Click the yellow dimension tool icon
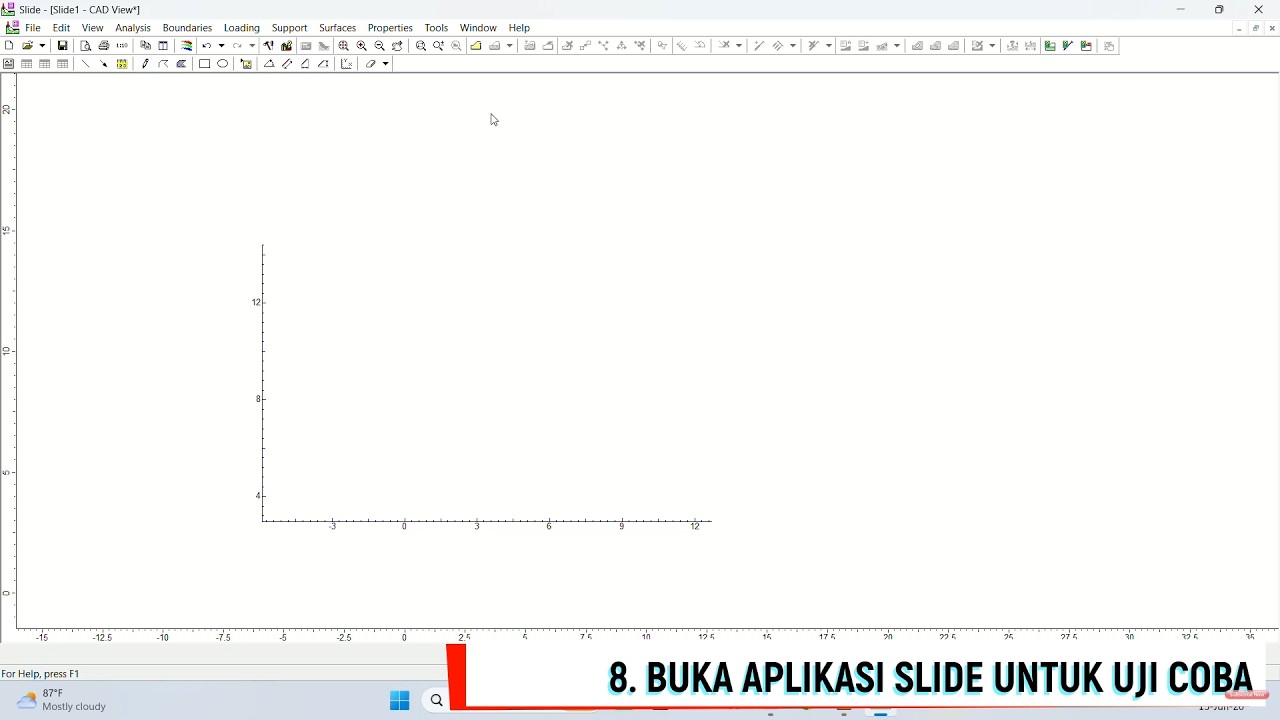The image size is (1280, 720). pyautogui.click(x=122, y=64)
